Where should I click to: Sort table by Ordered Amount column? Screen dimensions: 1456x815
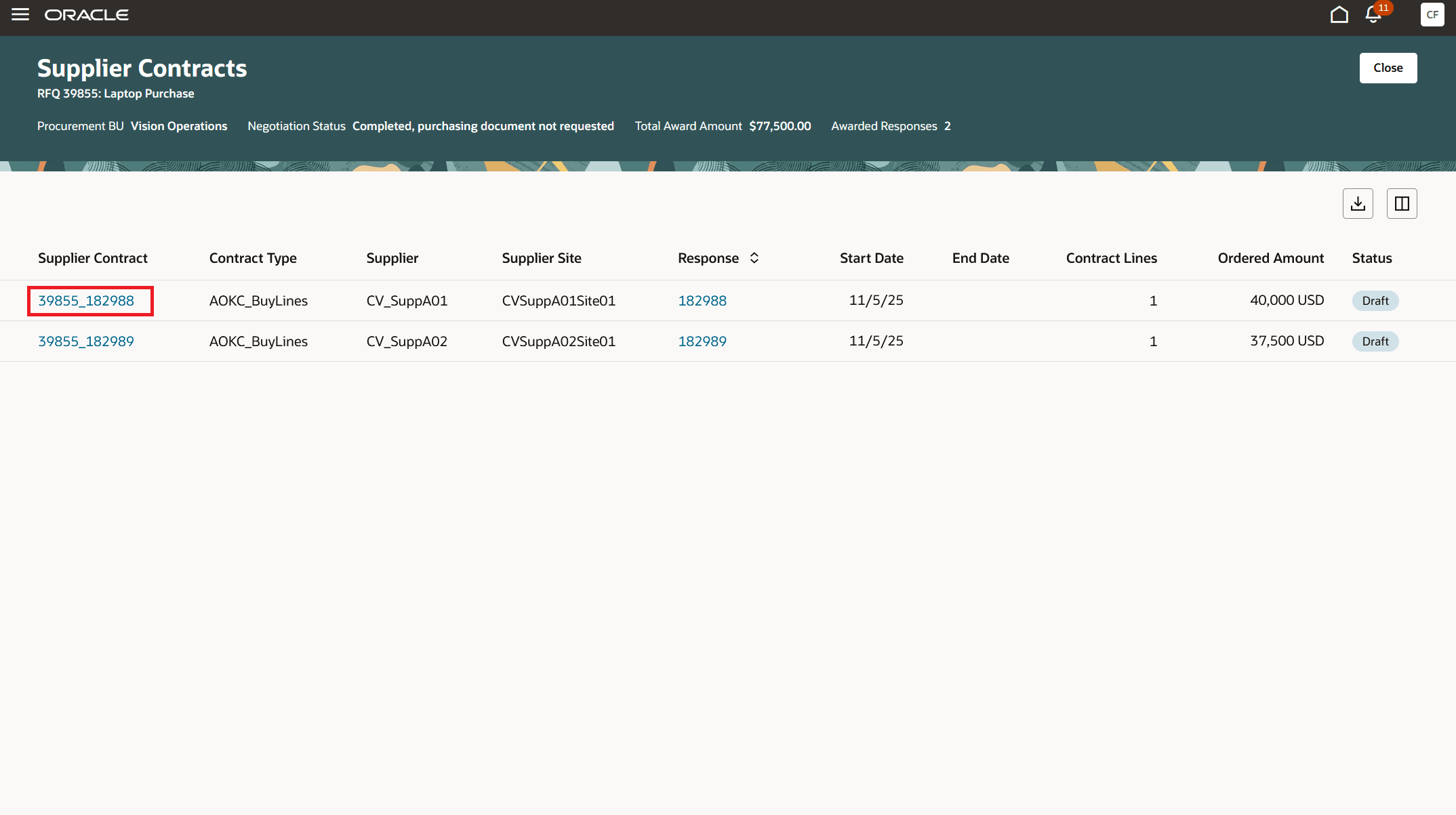pyautogui.click(x=1271, y=258)
